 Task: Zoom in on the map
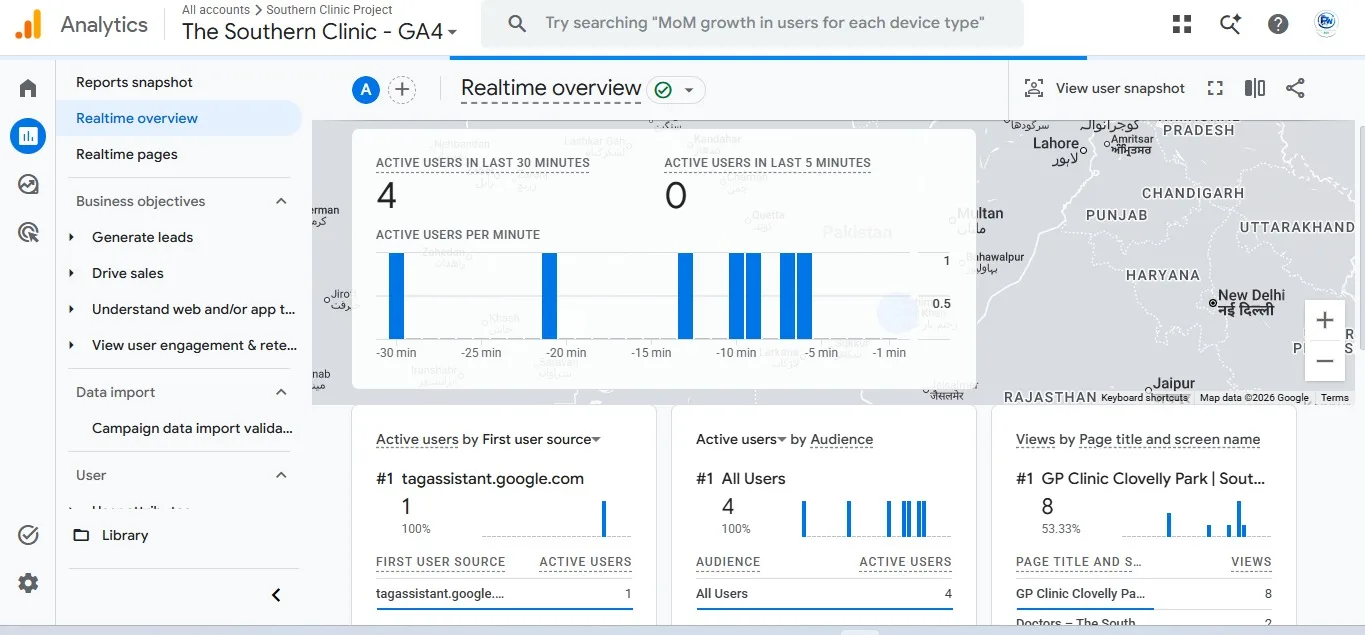[x=1325, y=321]
